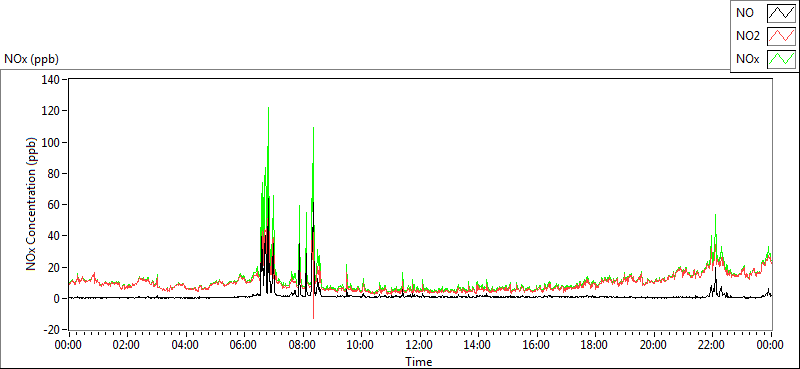Image resolution: width=800 pixels, height=369 pixels.
Task: Click the NOx (ppb) chart title
Action: (32, 59)
